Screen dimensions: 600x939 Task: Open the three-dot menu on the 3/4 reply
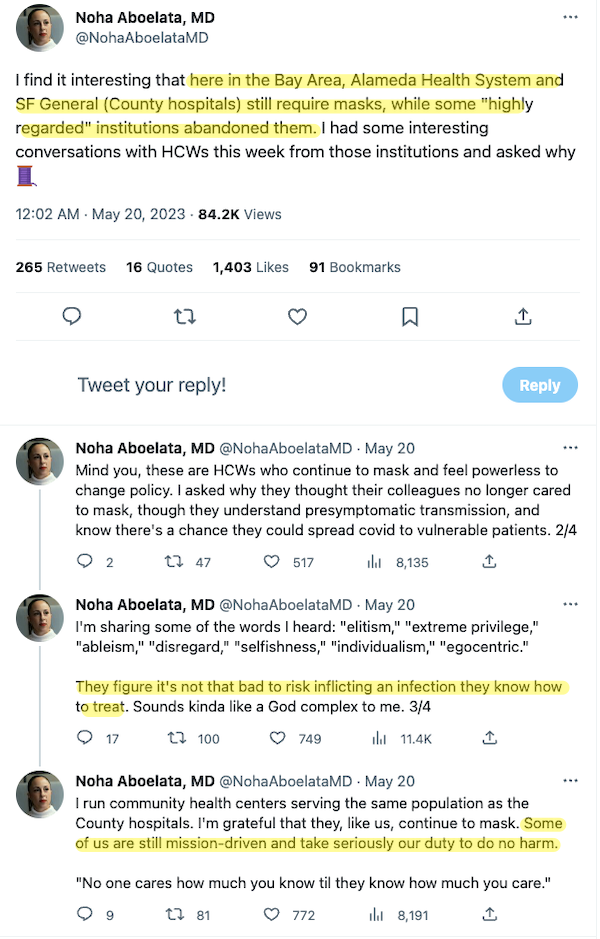click(x=570, y=604)
